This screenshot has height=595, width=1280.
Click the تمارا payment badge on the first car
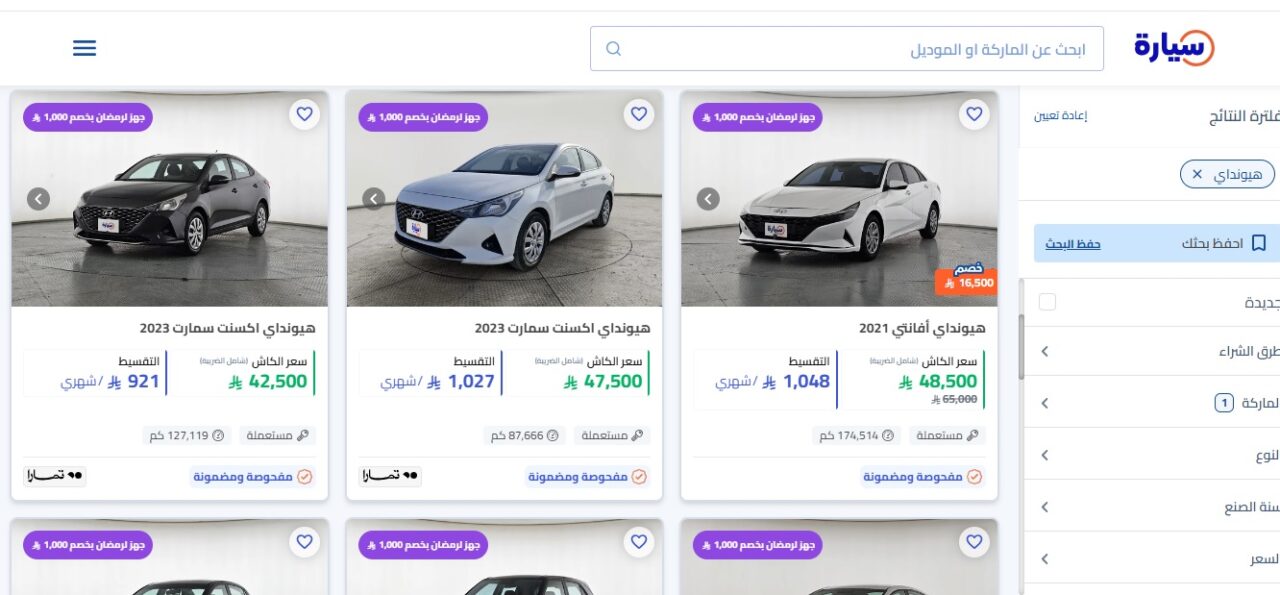pyautogui.click(x=55, y=476)
